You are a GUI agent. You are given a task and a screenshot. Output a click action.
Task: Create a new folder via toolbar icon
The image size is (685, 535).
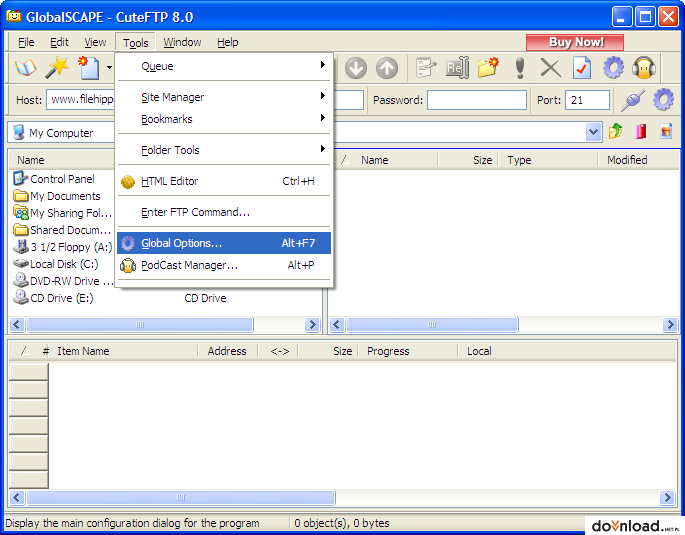pyautogui.click(x=488, y=68)
